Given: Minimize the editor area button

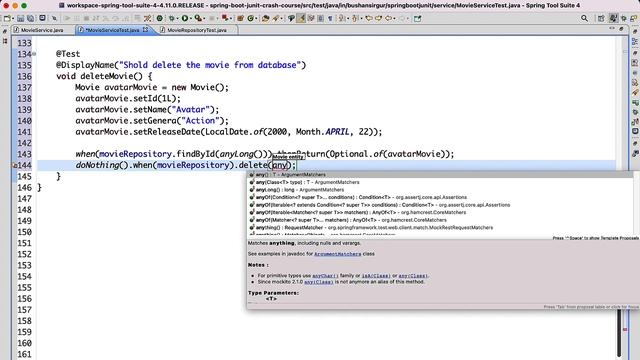Looking at the screenshot, I should 612,29.
